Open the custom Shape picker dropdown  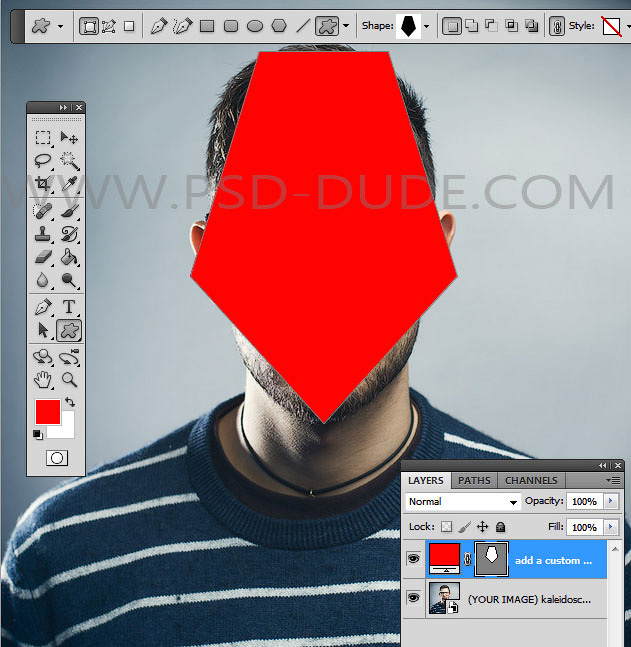[x=427, y=26]
